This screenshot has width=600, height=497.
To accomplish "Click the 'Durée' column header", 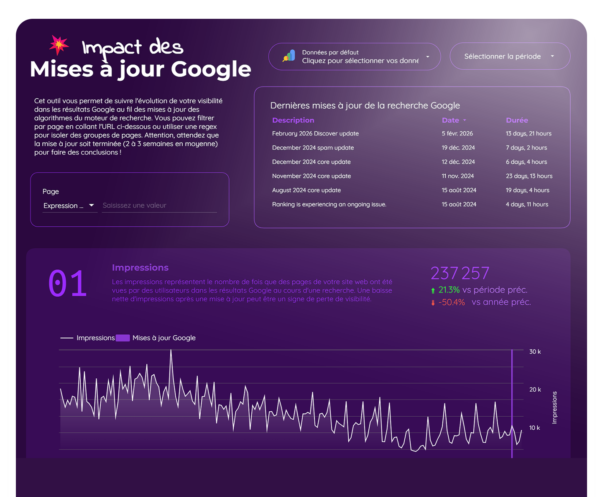I will pos(517,120).
